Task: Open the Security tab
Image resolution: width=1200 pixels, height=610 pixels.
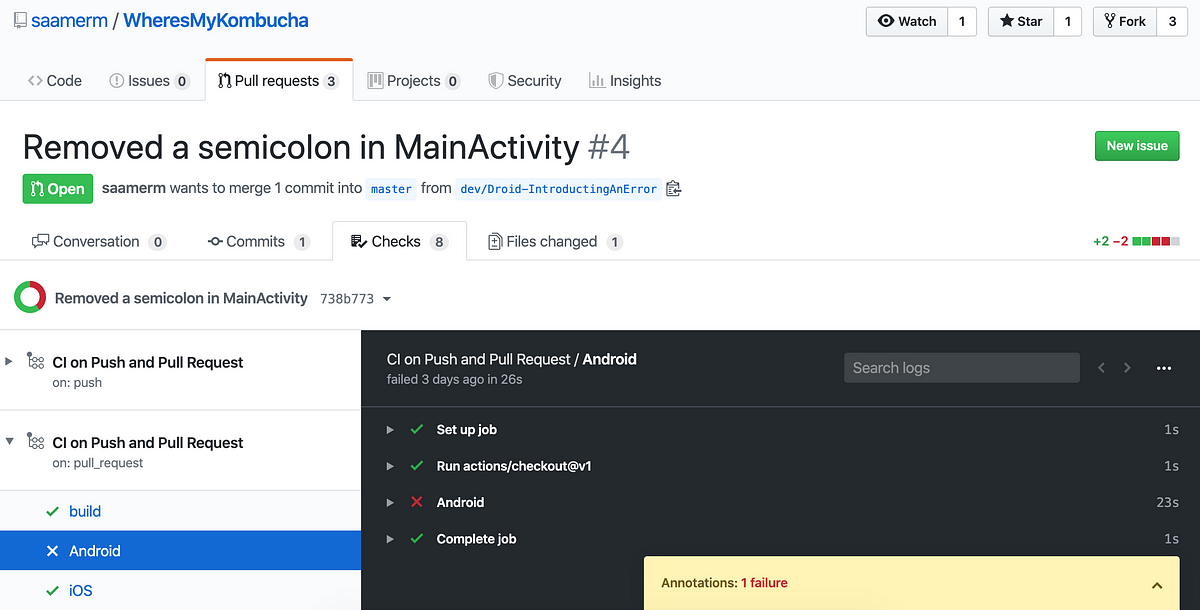Action: click(x=525, y=81)
